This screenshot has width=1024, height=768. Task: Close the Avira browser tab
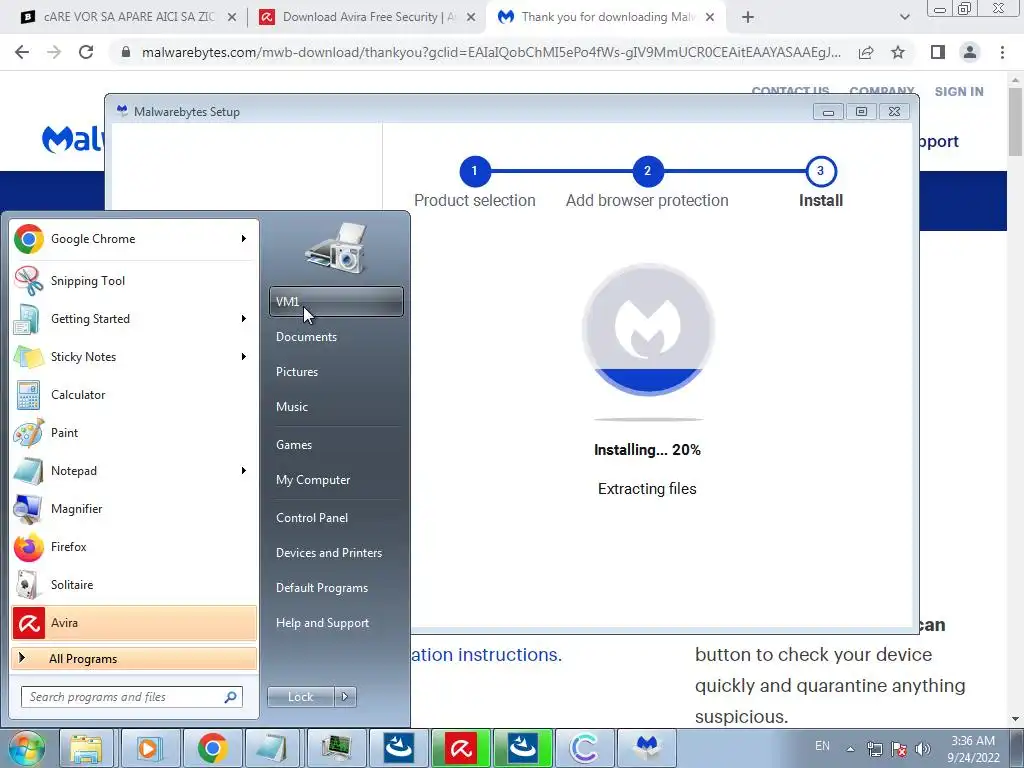(x=471, y=18)
